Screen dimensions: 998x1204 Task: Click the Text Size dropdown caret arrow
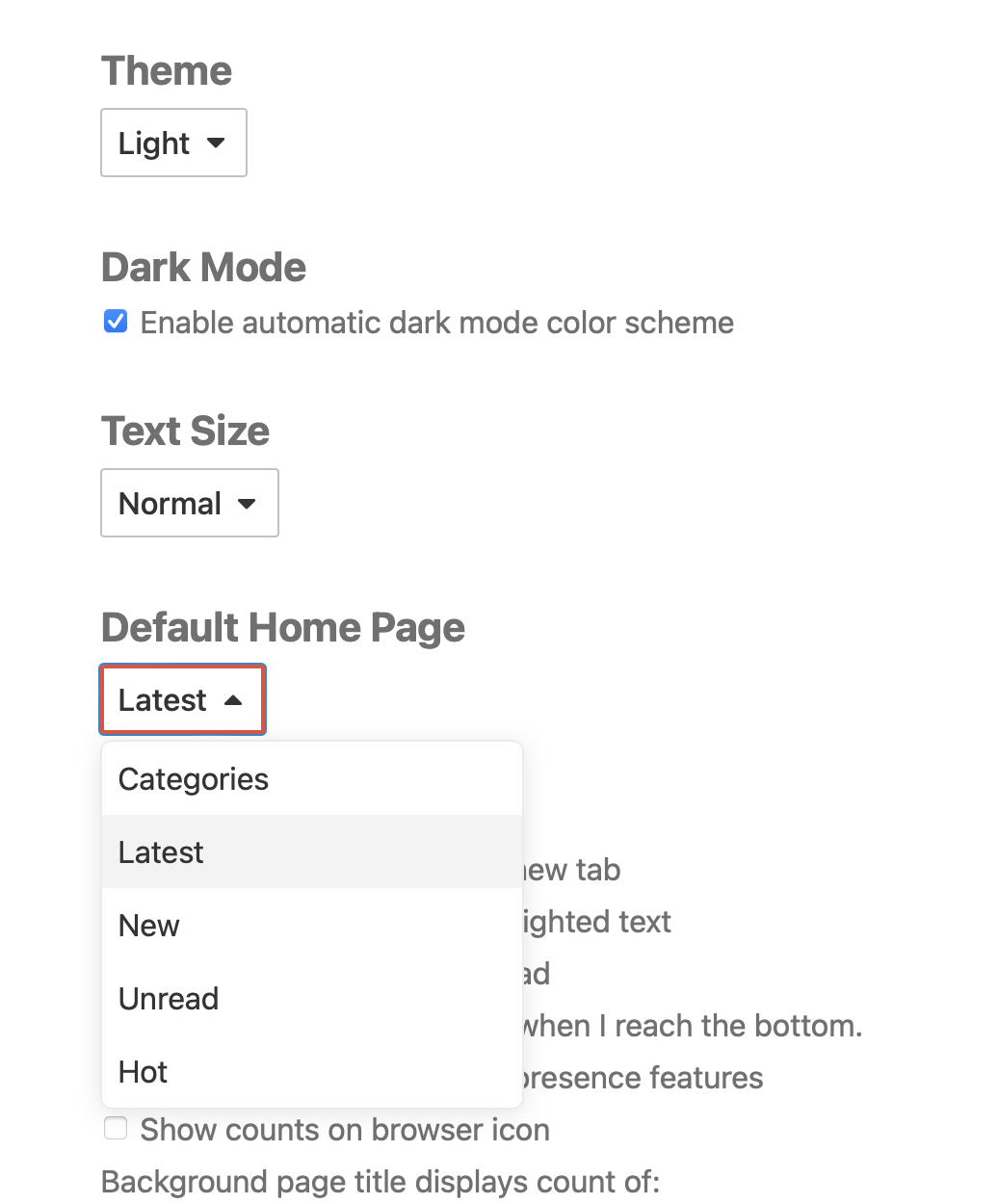tap(247, 503)
